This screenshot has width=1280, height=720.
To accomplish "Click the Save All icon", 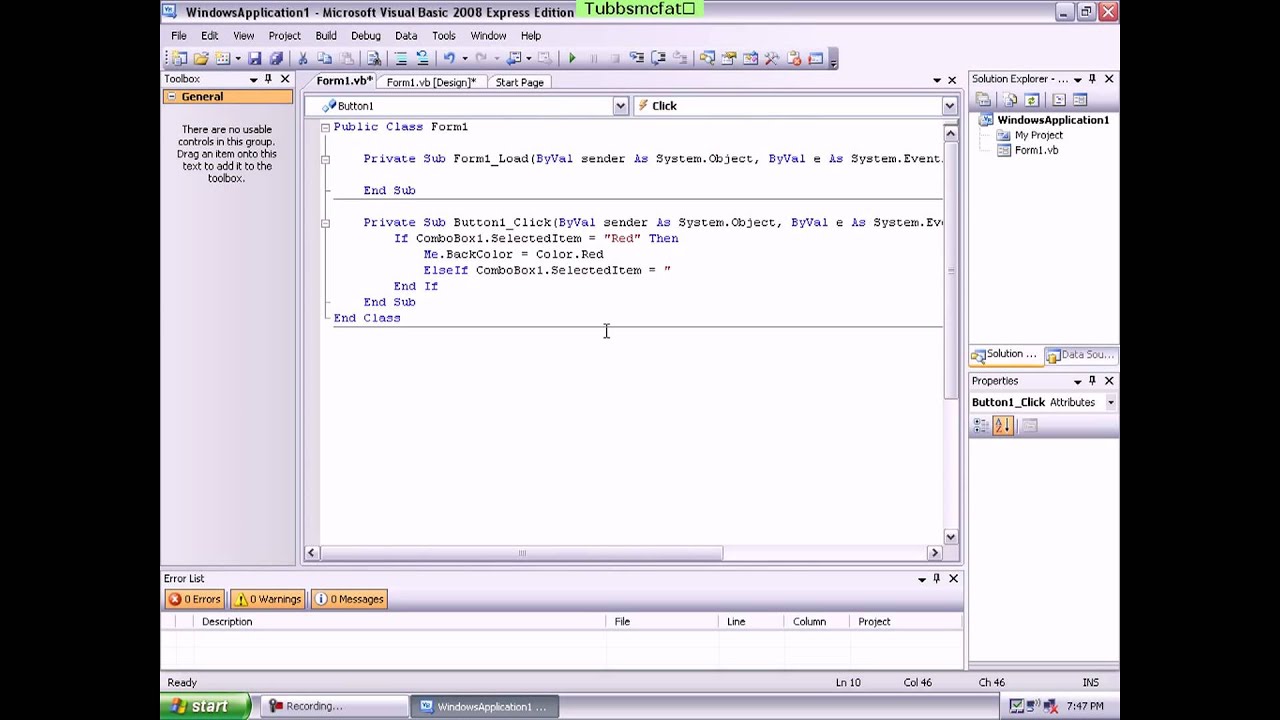I will tap(276, 59).
